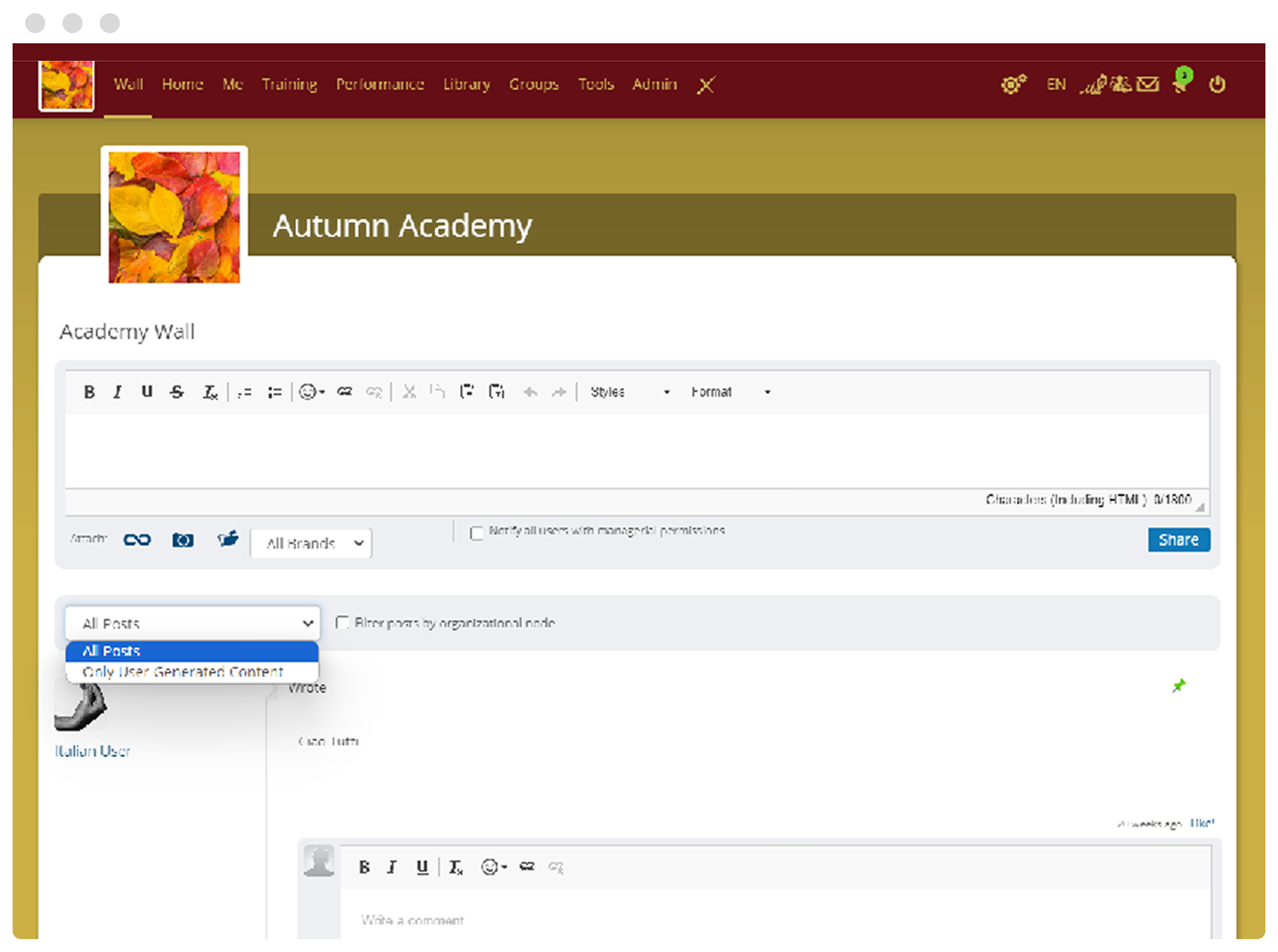This screenshot has width=1278, height=952.
Task: Click the Share button
Action: [1179, 540]
